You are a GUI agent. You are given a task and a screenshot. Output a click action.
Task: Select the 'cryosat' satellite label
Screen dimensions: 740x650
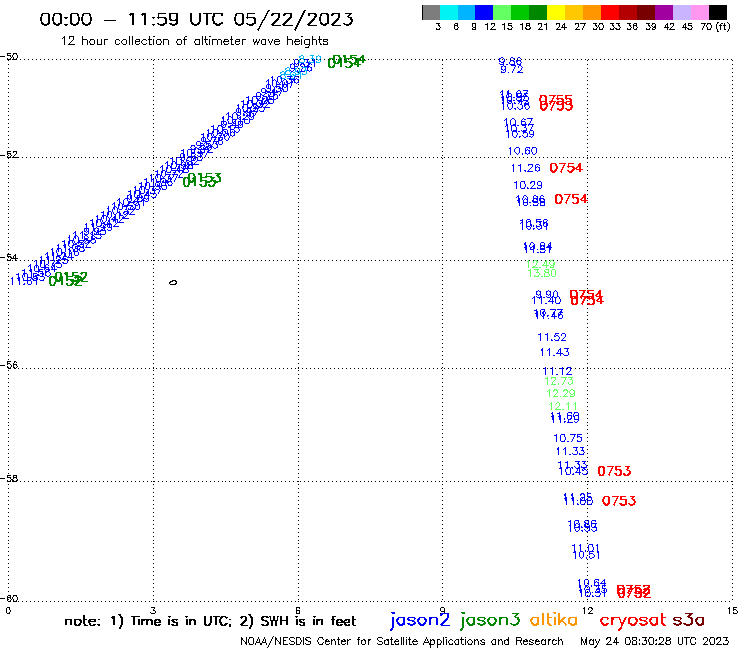click(x=632, y=620)
